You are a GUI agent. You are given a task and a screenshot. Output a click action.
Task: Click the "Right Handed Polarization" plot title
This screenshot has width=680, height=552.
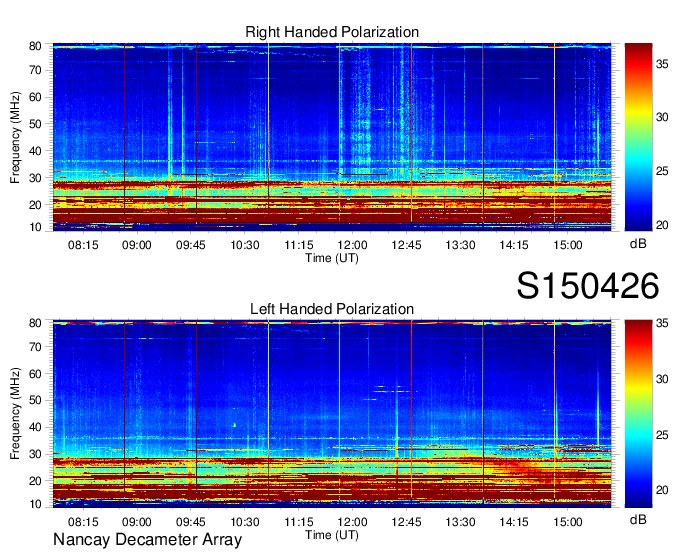click(332, 32)
